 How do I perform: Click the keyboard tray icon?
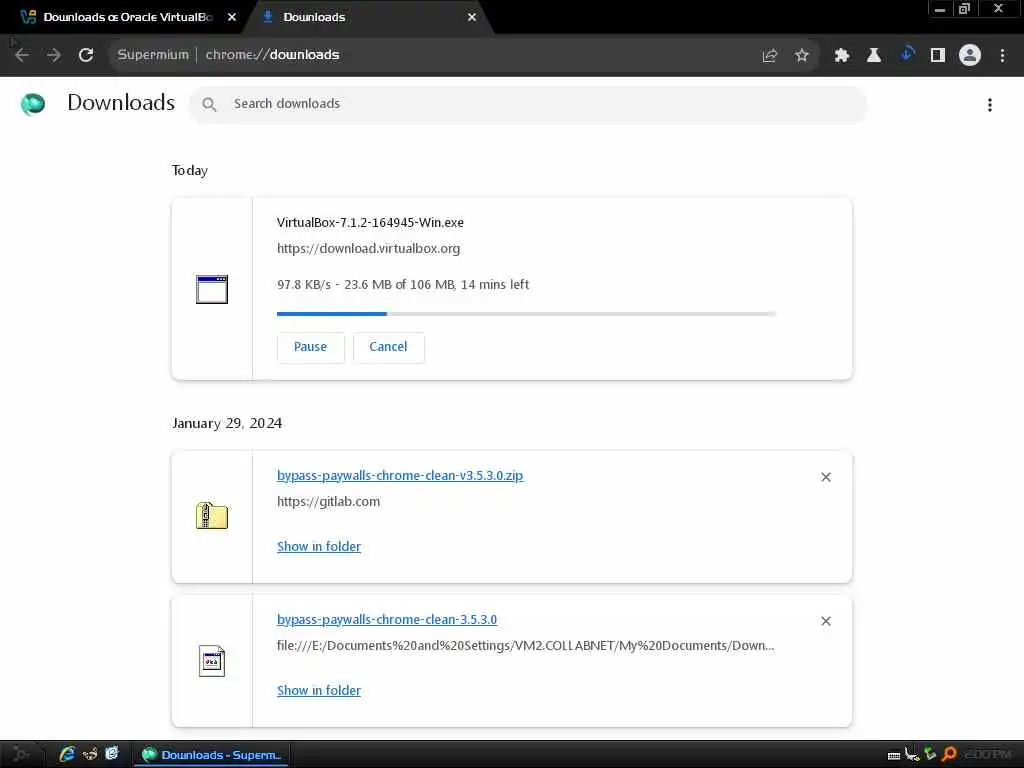tap(894, 756)
